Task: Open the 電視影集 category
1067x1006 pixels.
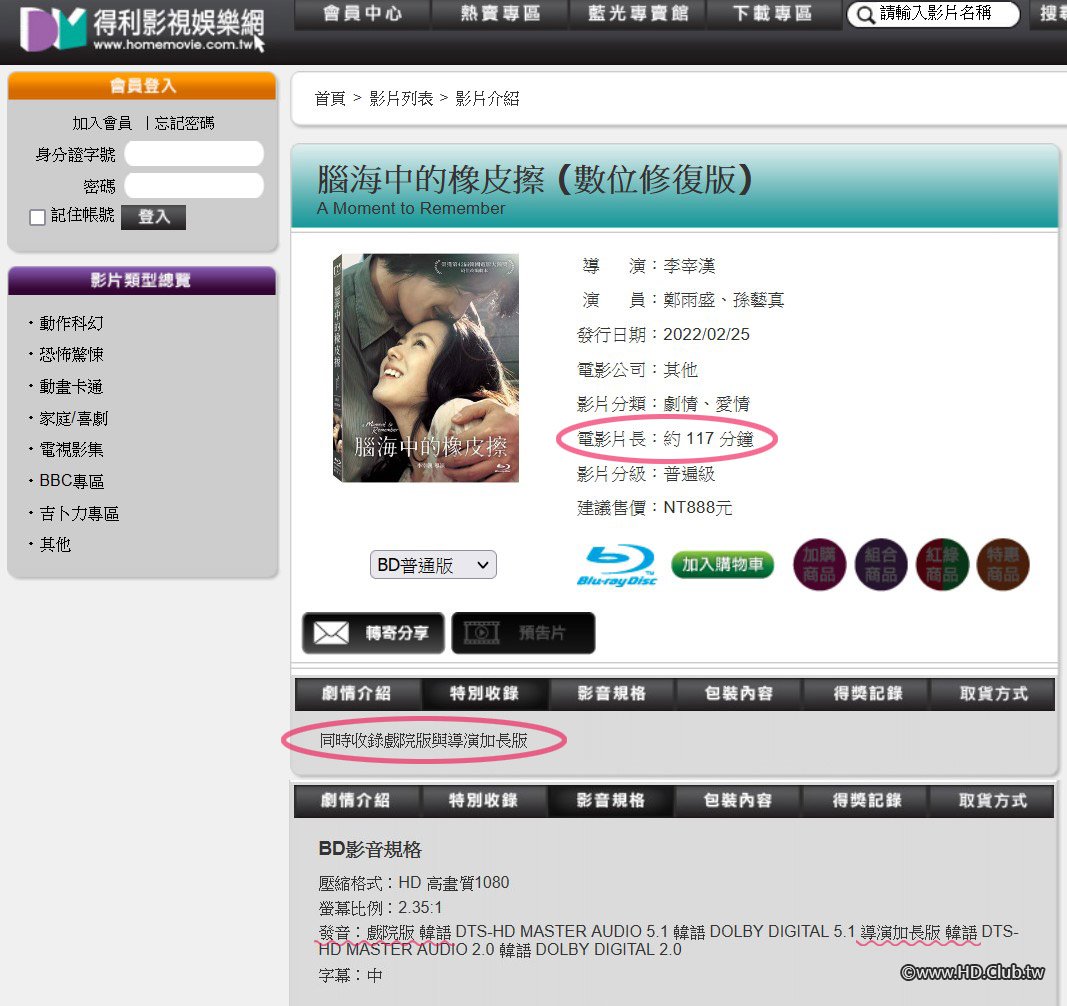Action: click(x=71, y=450)
